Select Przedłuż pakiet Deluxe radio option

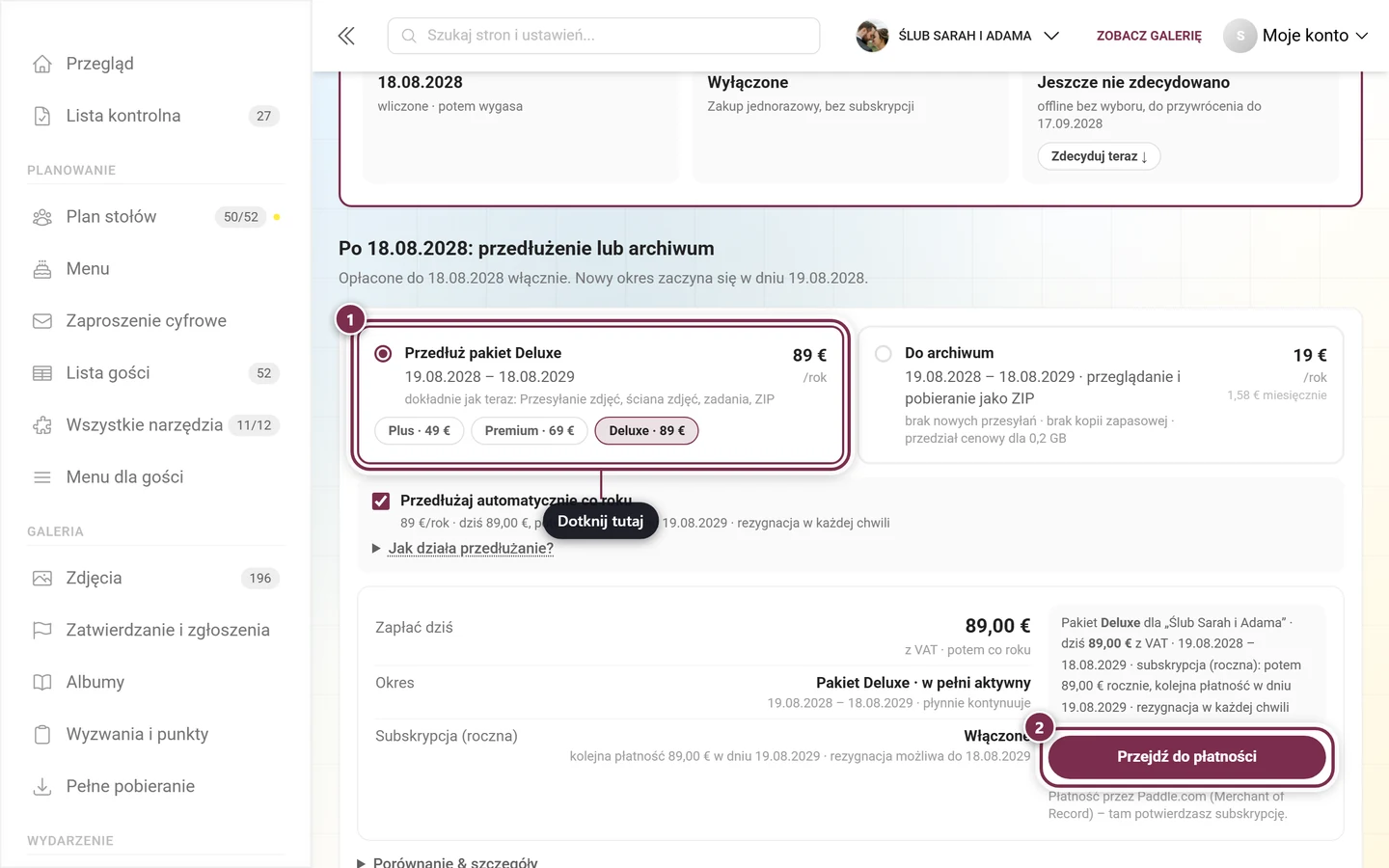pos(383,354)
